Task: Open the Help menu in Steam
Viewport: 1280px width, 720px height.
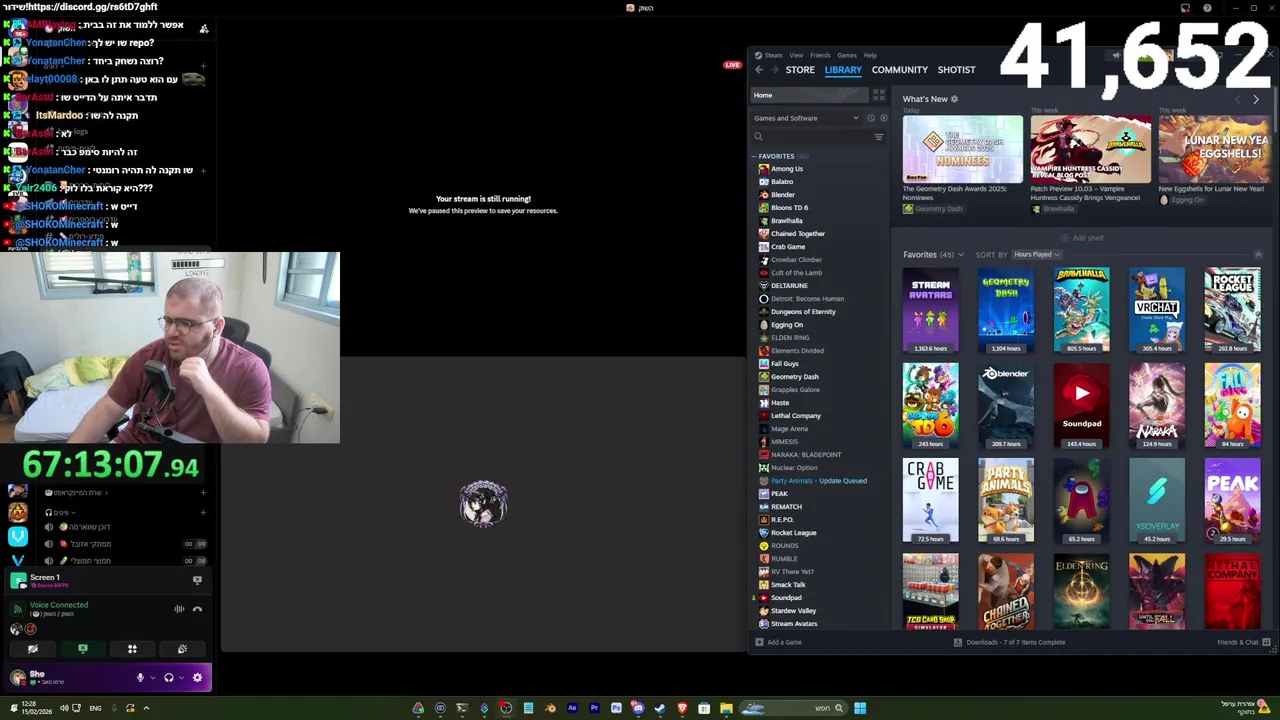Action: point(870,56)
